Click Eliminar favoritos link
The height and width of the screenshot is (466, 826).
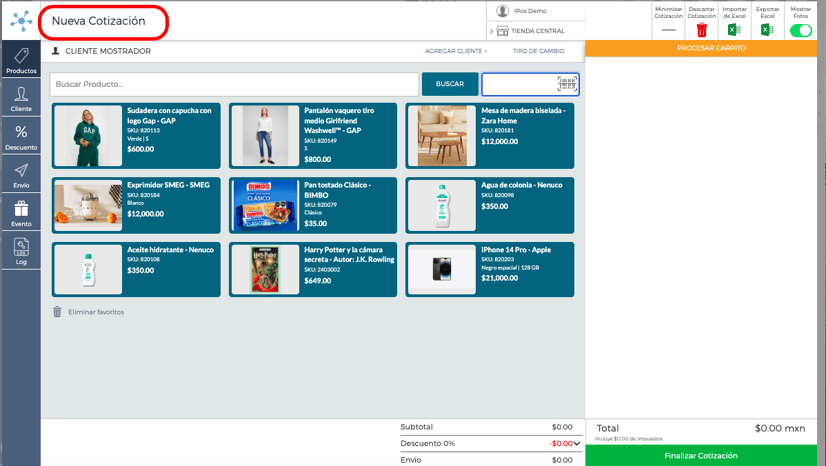96,312
